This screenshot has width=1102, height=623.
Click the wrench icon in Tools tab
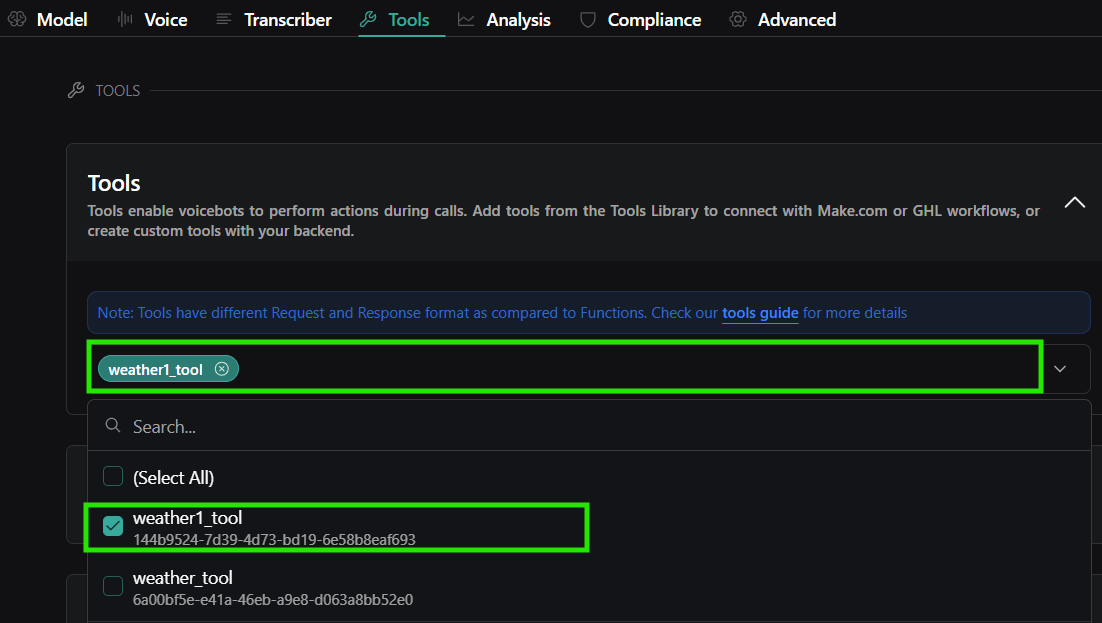[x=368, y=20]
